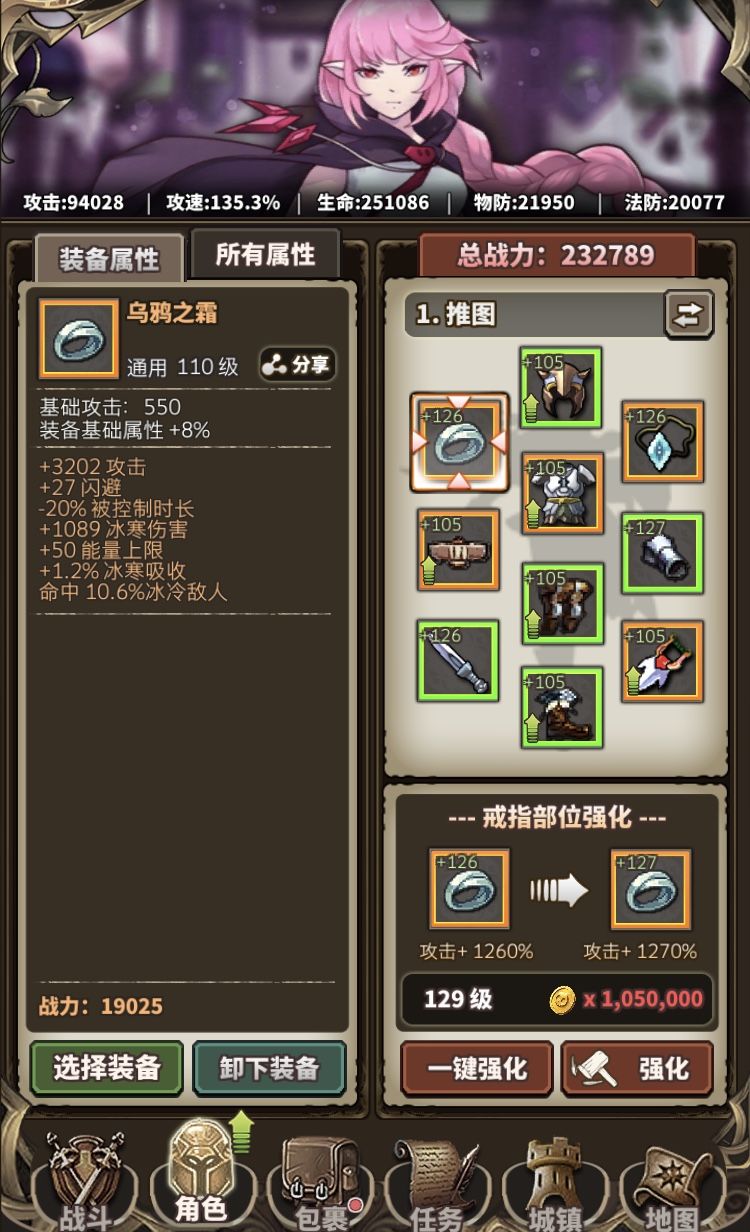Select the helmet equipment slot

[x=561, y=387]
